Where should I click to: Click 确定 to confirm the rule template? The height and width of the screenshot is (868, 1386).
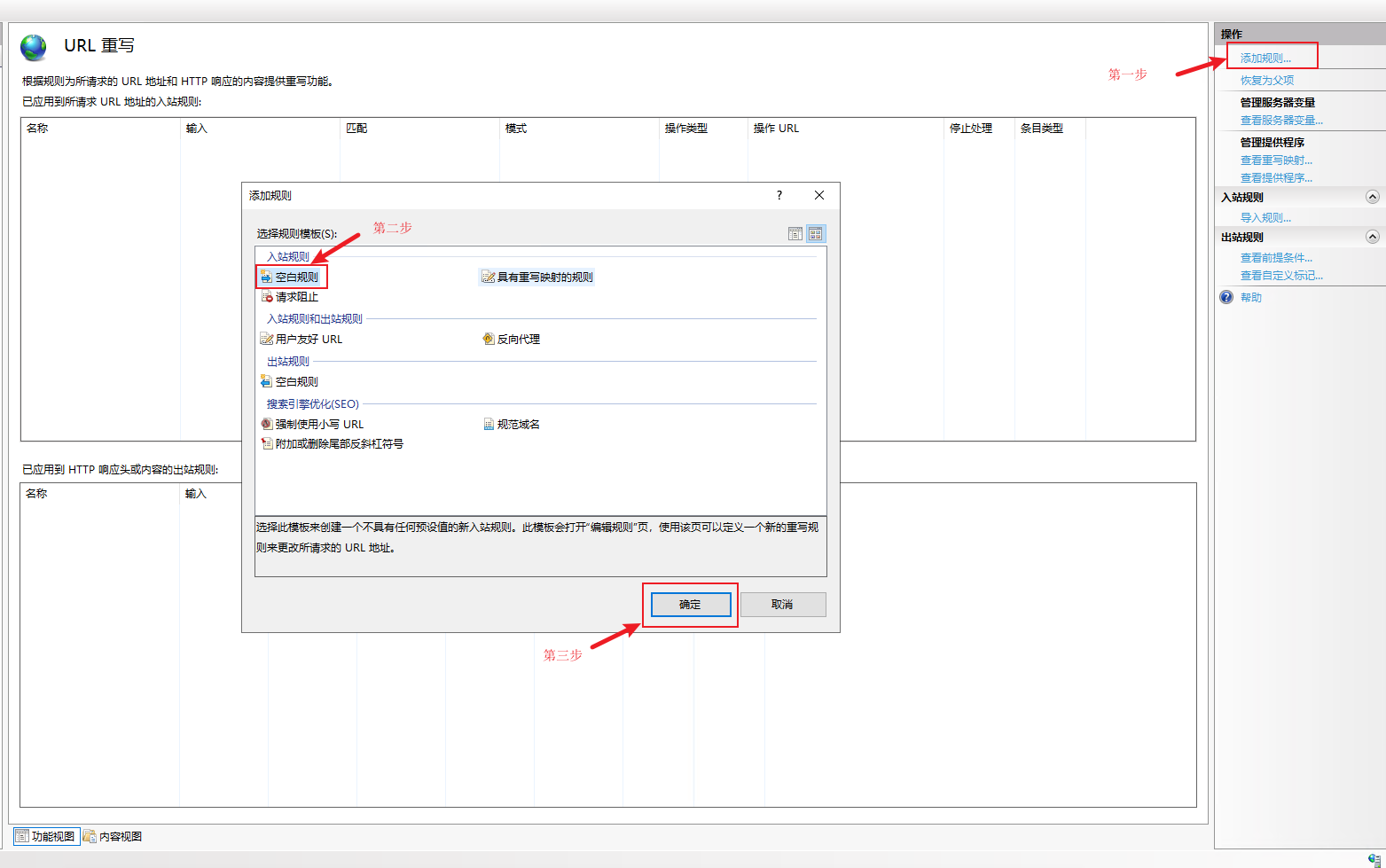pyautogui.click(x=691, y=605)
